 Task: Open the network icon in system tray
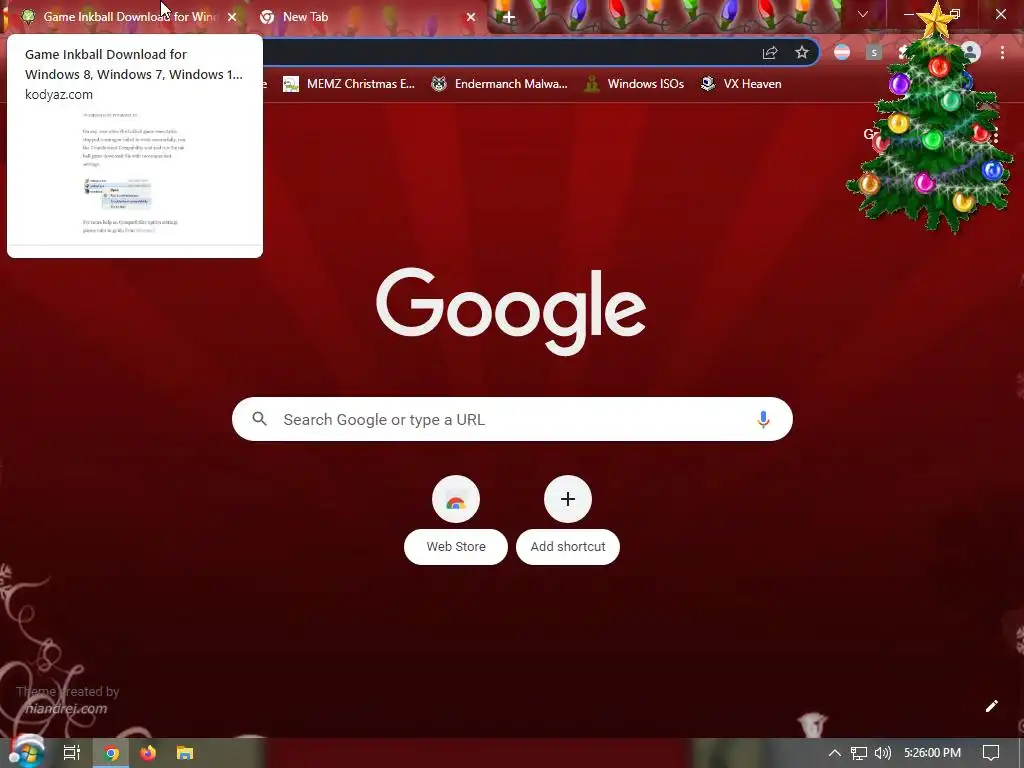[x=859, y=753]
